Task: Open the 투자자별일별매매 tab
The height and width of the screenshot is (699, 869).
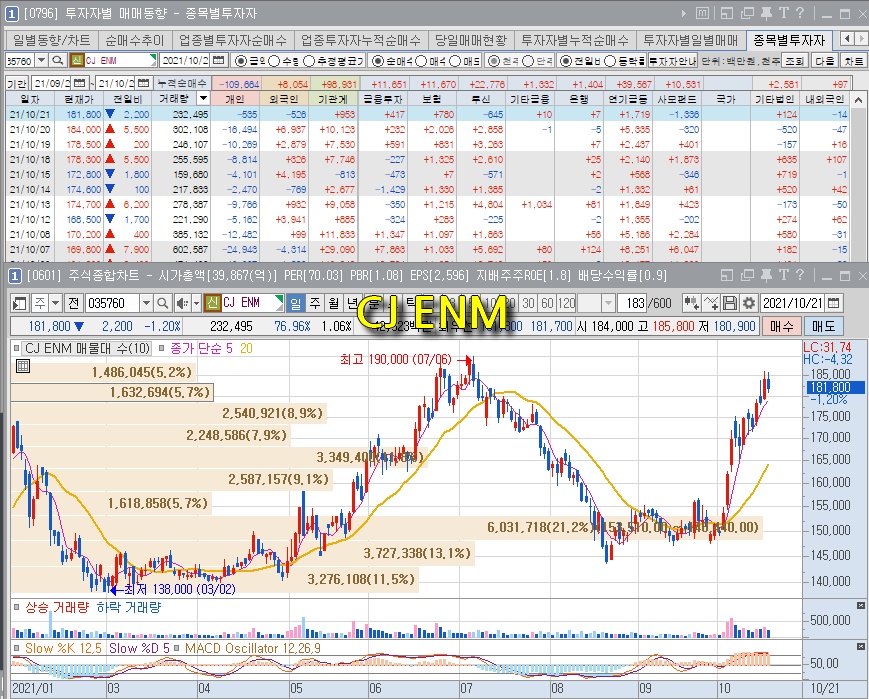Action: click(691, 40)
